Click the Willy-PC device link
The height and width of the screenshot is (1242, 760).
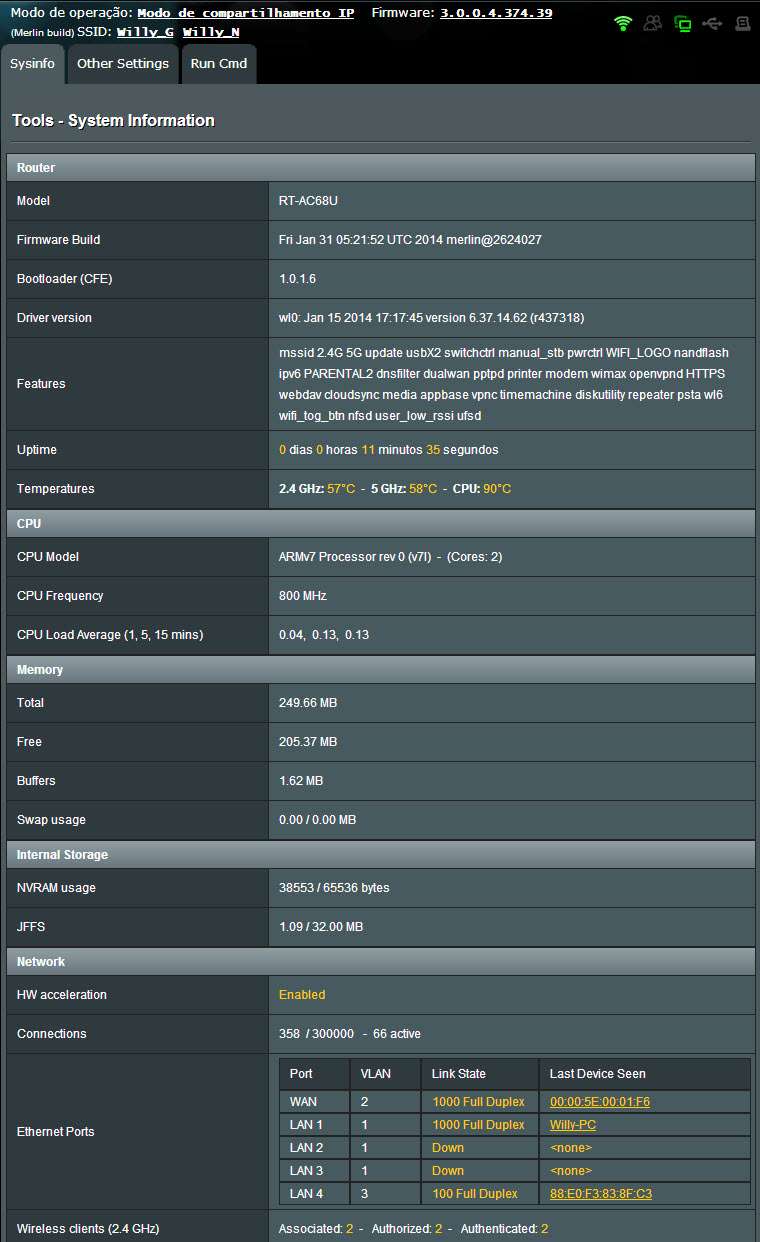tap(573, 1125)
